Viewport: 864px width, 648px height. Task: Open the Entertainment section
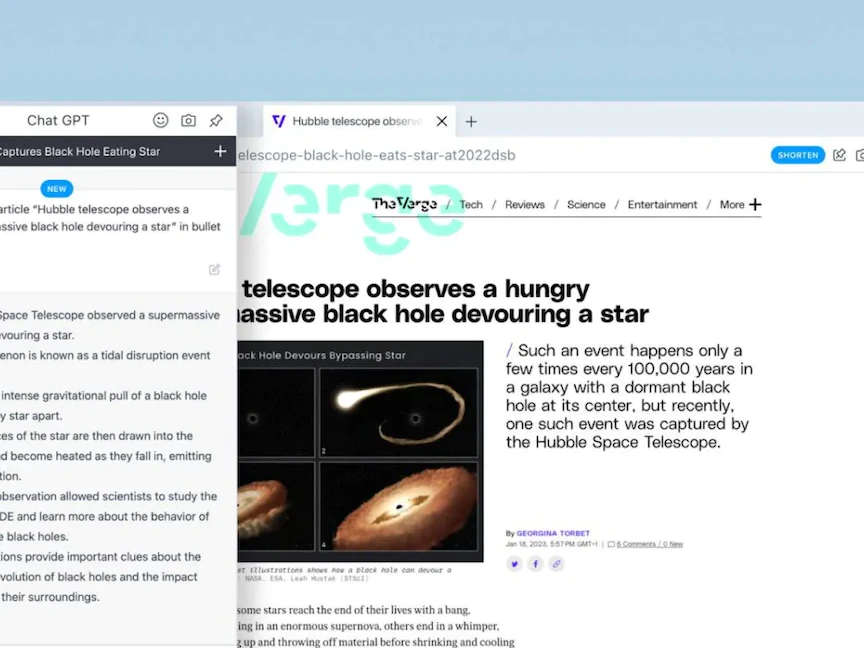point(662,205)
